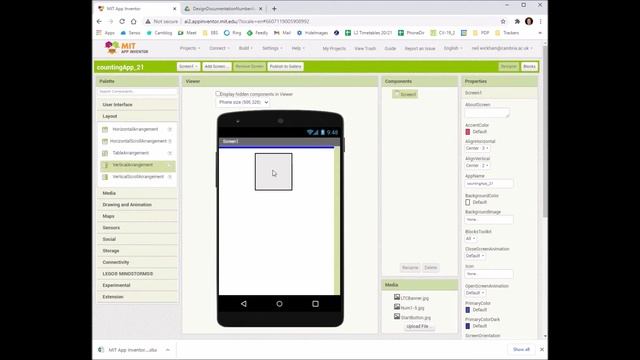640x360 pixels.
Task: Expand the Sensors palette section
Action: click(138, 228)
